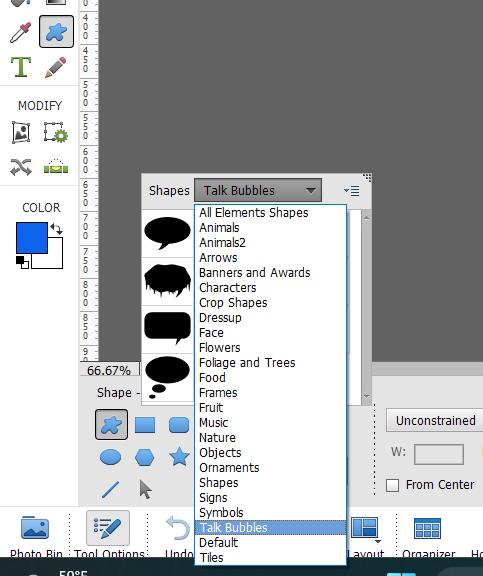Pick the thought bubble shape thumbnail
The width and height of the screenshot is (483, 576).
(x=167, y=377)
